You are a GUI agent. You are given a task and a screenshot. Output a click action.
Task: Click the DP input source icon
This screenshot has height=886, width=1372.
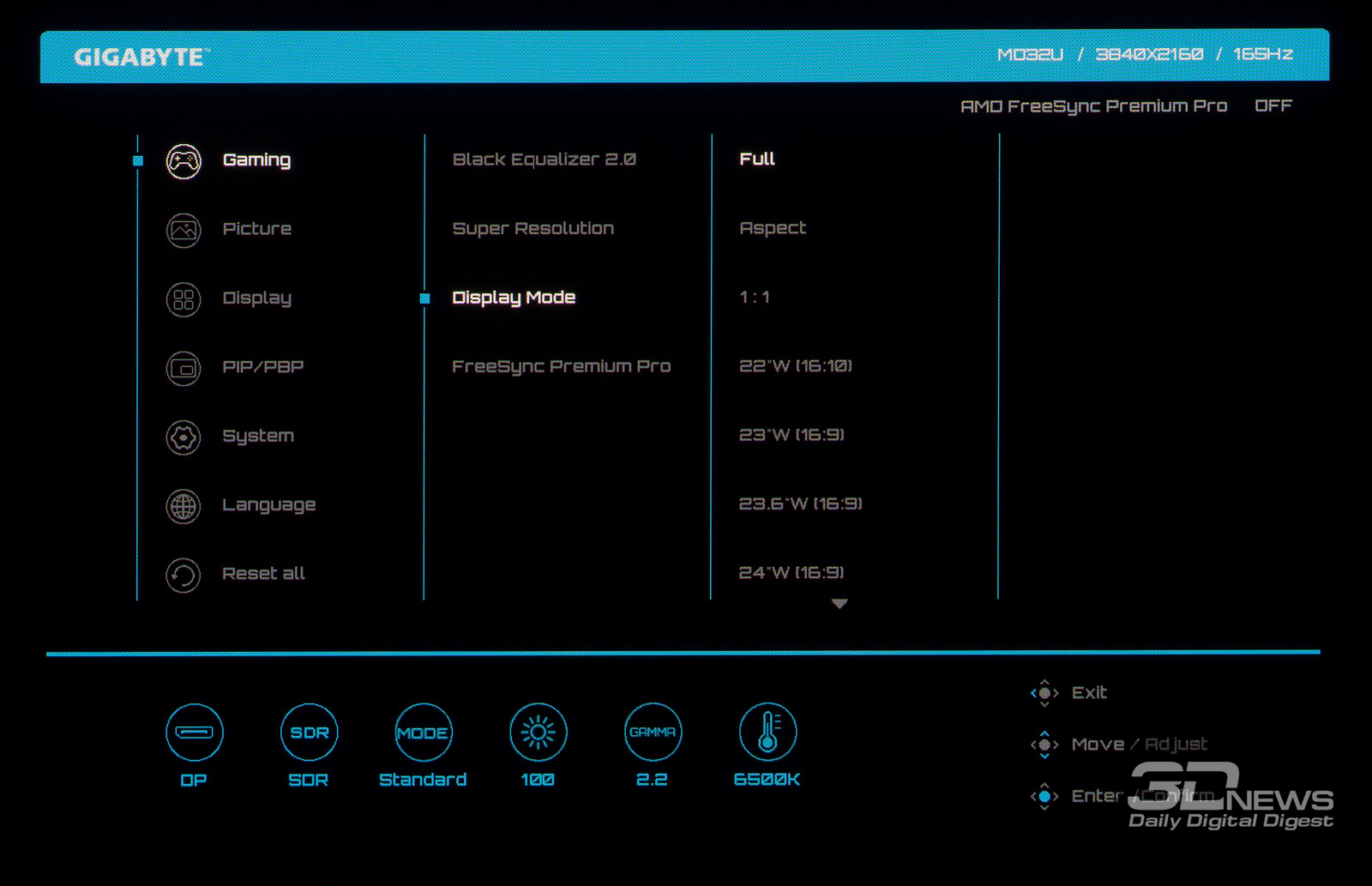click(x=195, y=732)
